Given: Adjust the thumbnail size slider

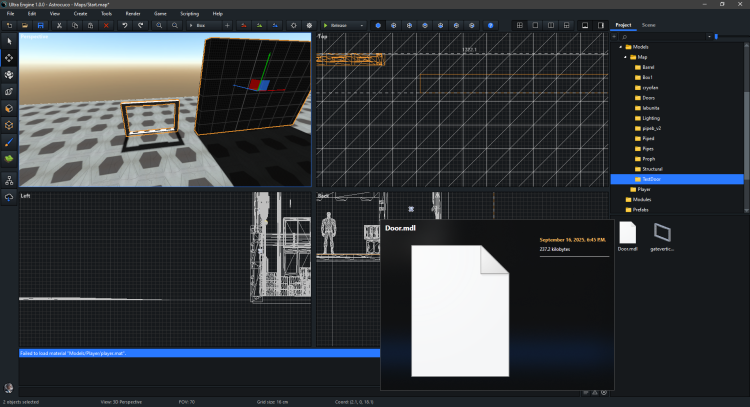Looking at the screenshot, I should 716,36.
